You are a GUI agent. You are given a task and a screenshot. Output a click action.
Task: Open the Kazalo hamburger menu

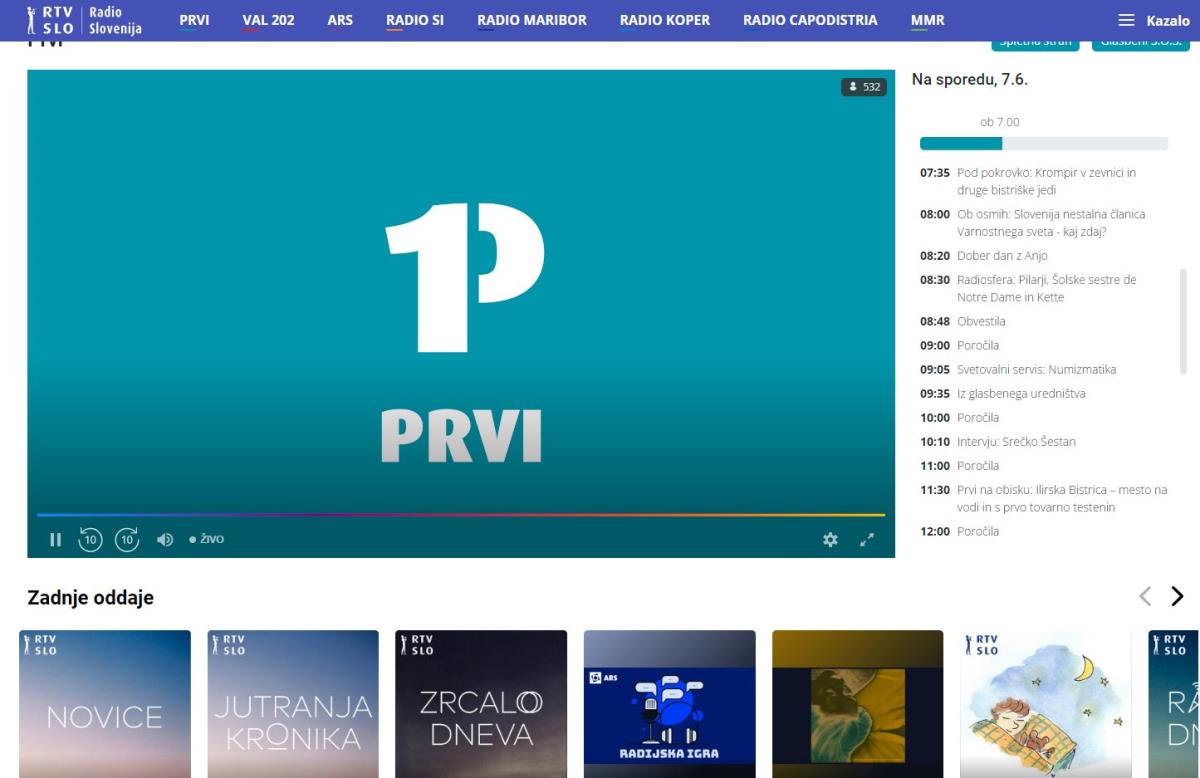[1153, 20]
